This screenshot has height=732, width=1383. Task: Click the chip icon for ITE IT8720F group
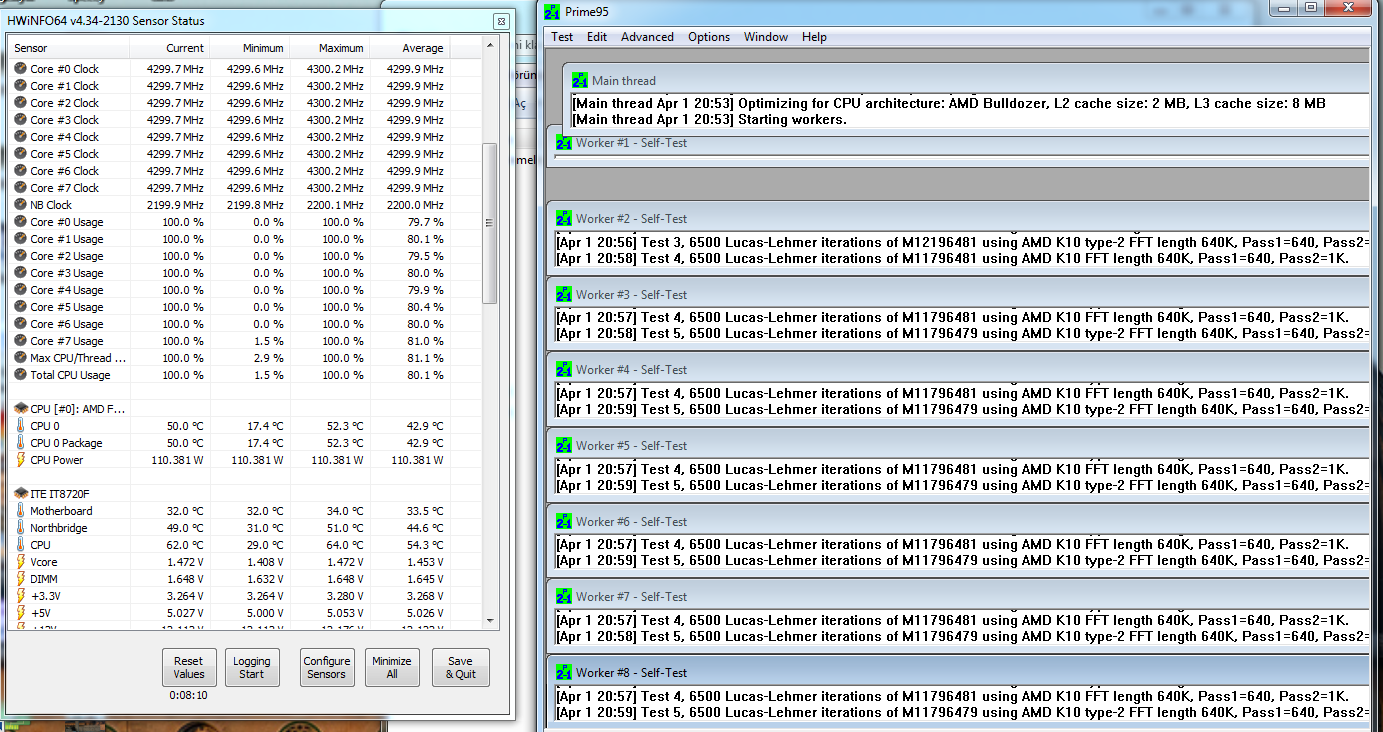(x=20, y=494)
